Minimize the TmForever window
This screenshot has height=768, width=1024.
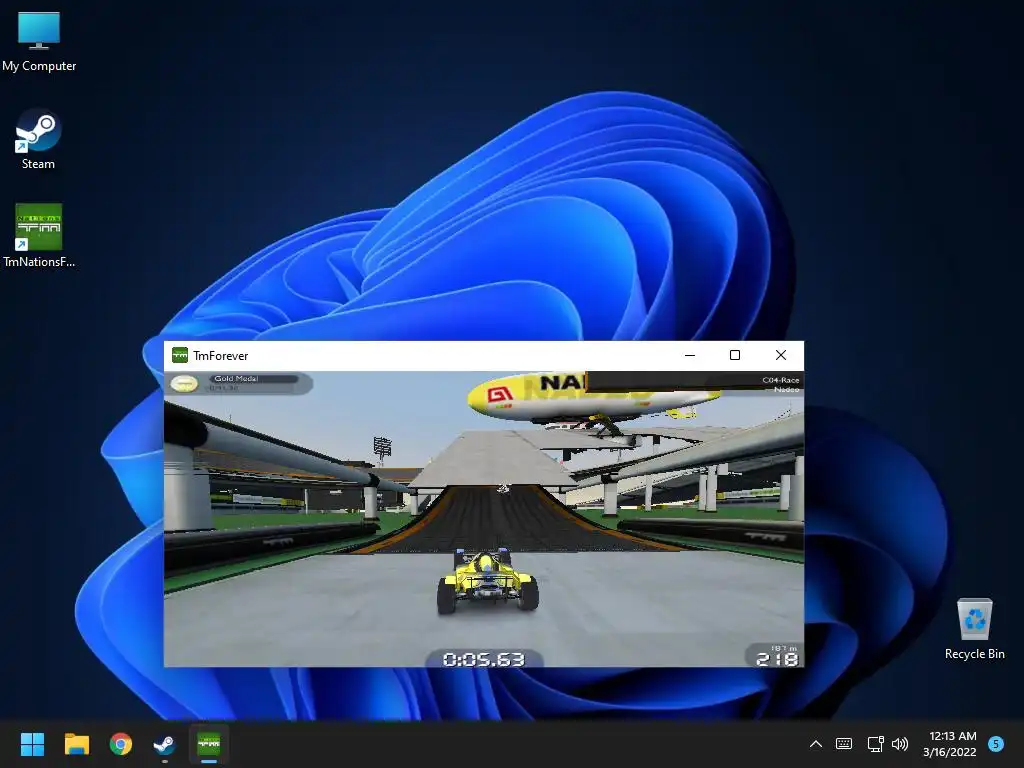click(x=690, y=355)
